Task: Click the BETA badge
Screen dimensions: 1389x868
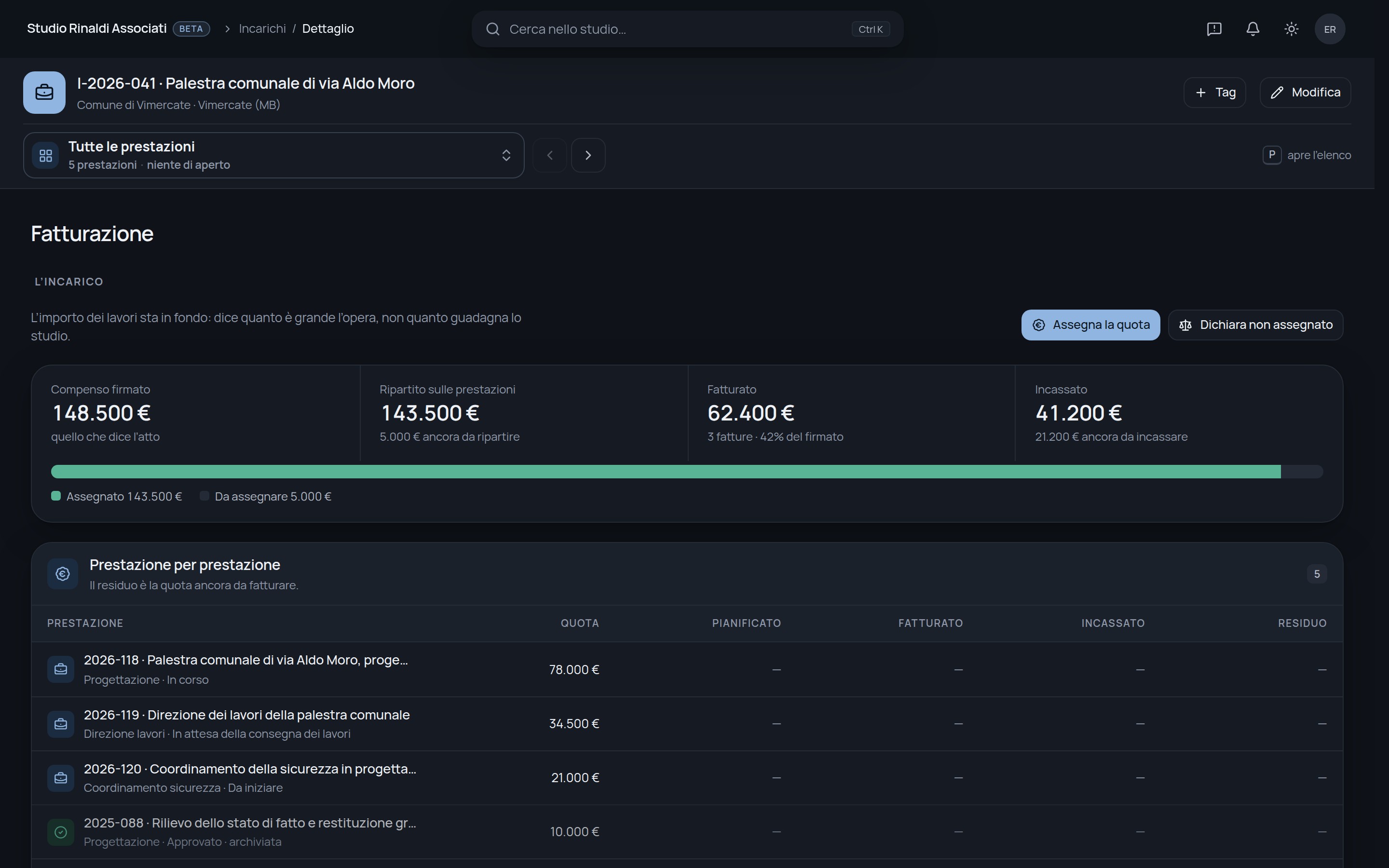Action: click(x=191, y=29)
